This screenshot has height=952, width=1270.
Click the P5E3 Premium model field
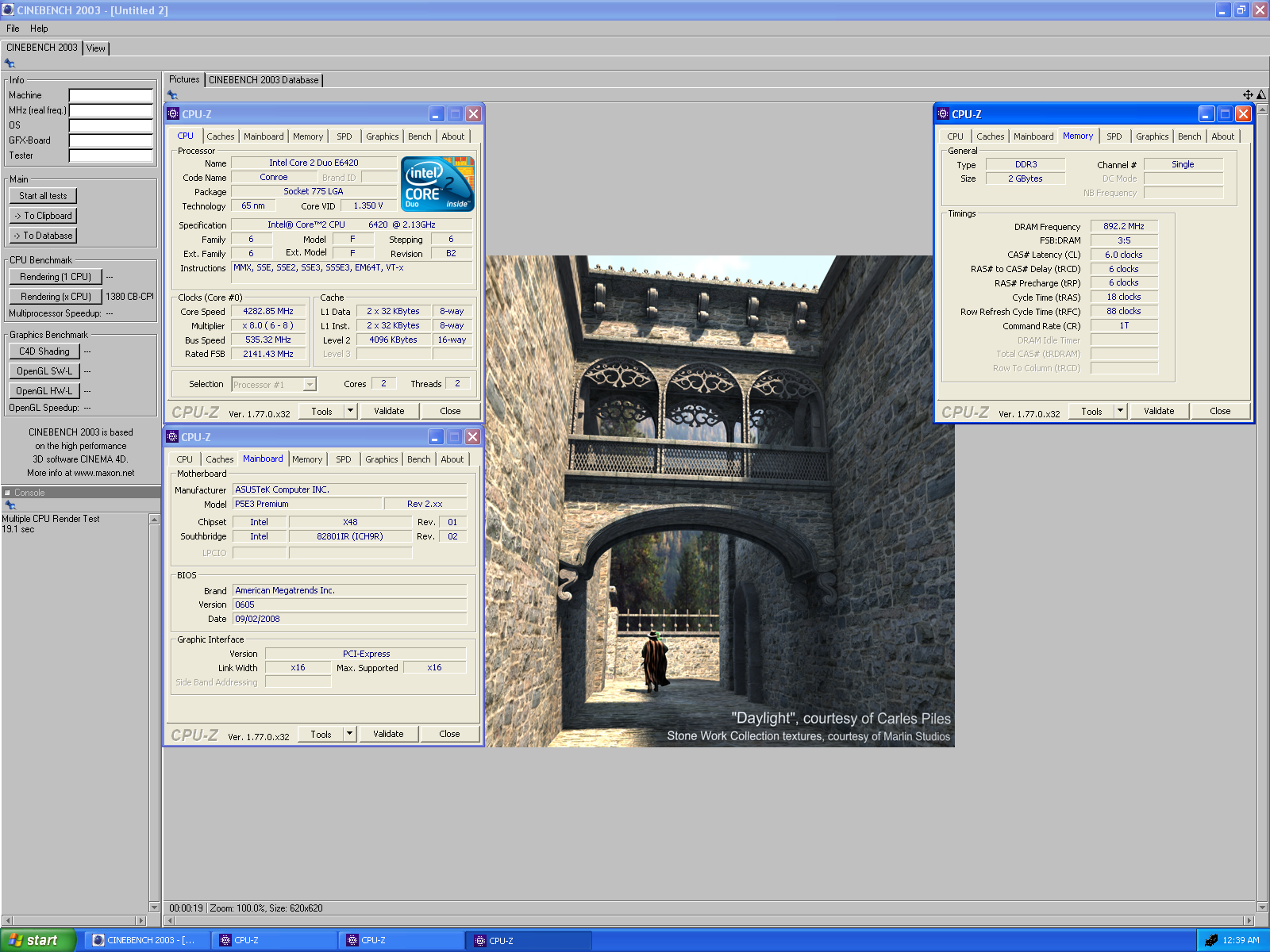pos(306,505)
